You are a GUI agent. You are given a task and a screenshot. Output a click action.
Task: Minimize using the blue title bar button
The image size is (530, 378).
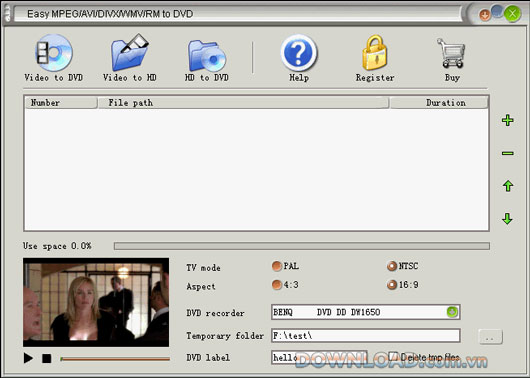(497, 11)
